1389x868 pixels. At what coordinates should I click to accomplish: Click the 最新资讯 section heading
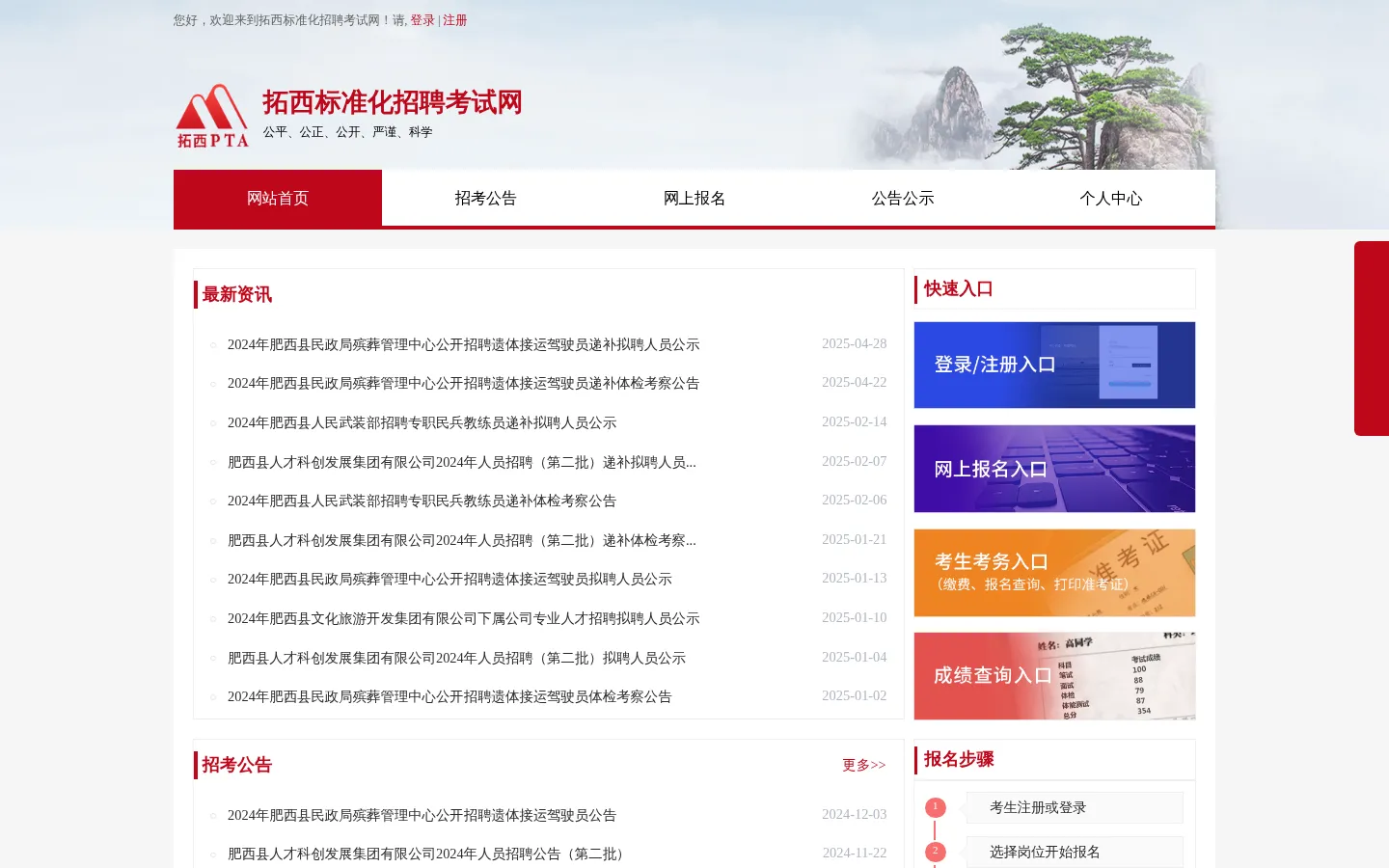[x=237, y=294]
